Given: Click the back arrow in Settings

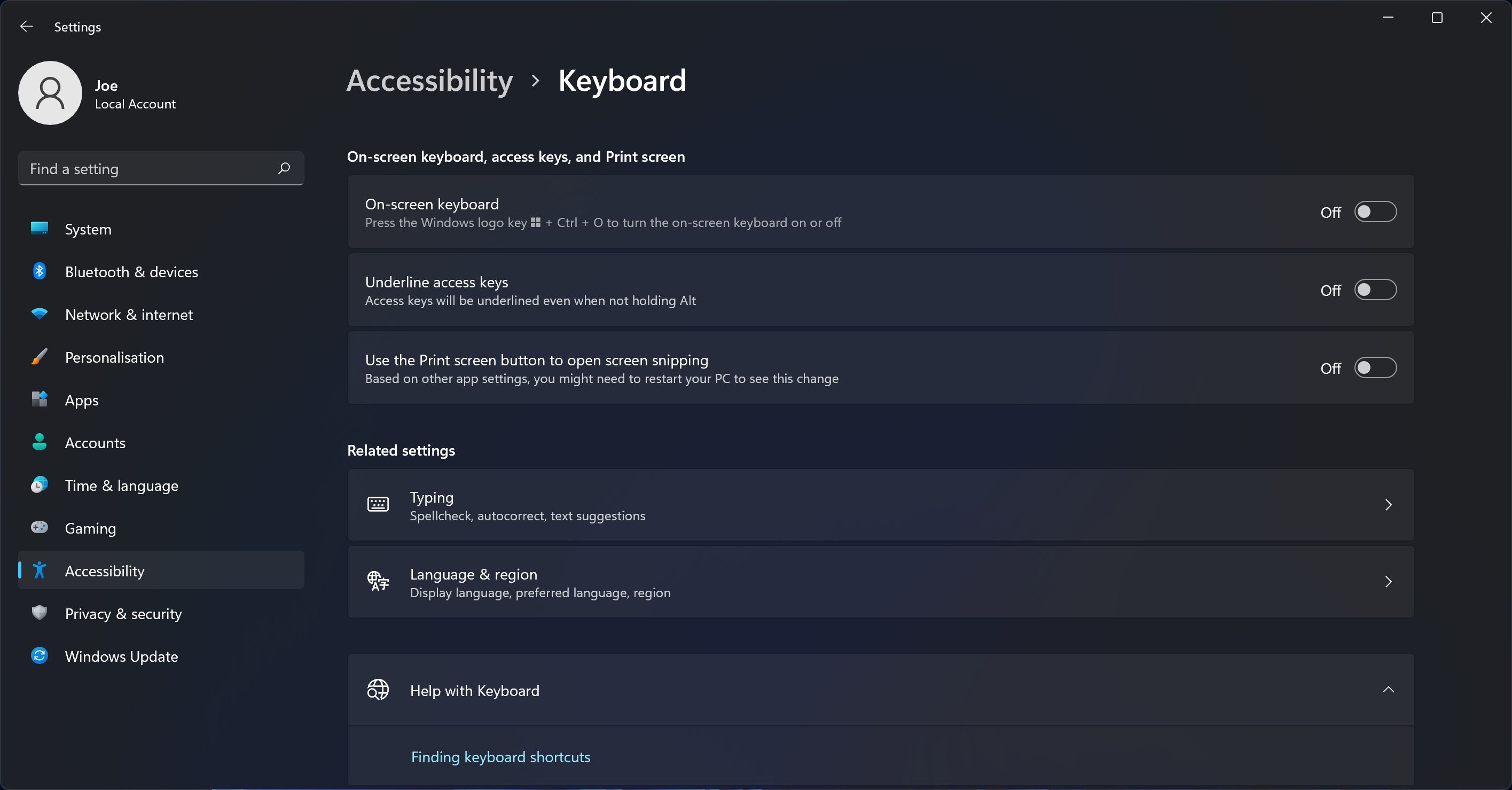Looking at the screenshot, I should point(26,26).
